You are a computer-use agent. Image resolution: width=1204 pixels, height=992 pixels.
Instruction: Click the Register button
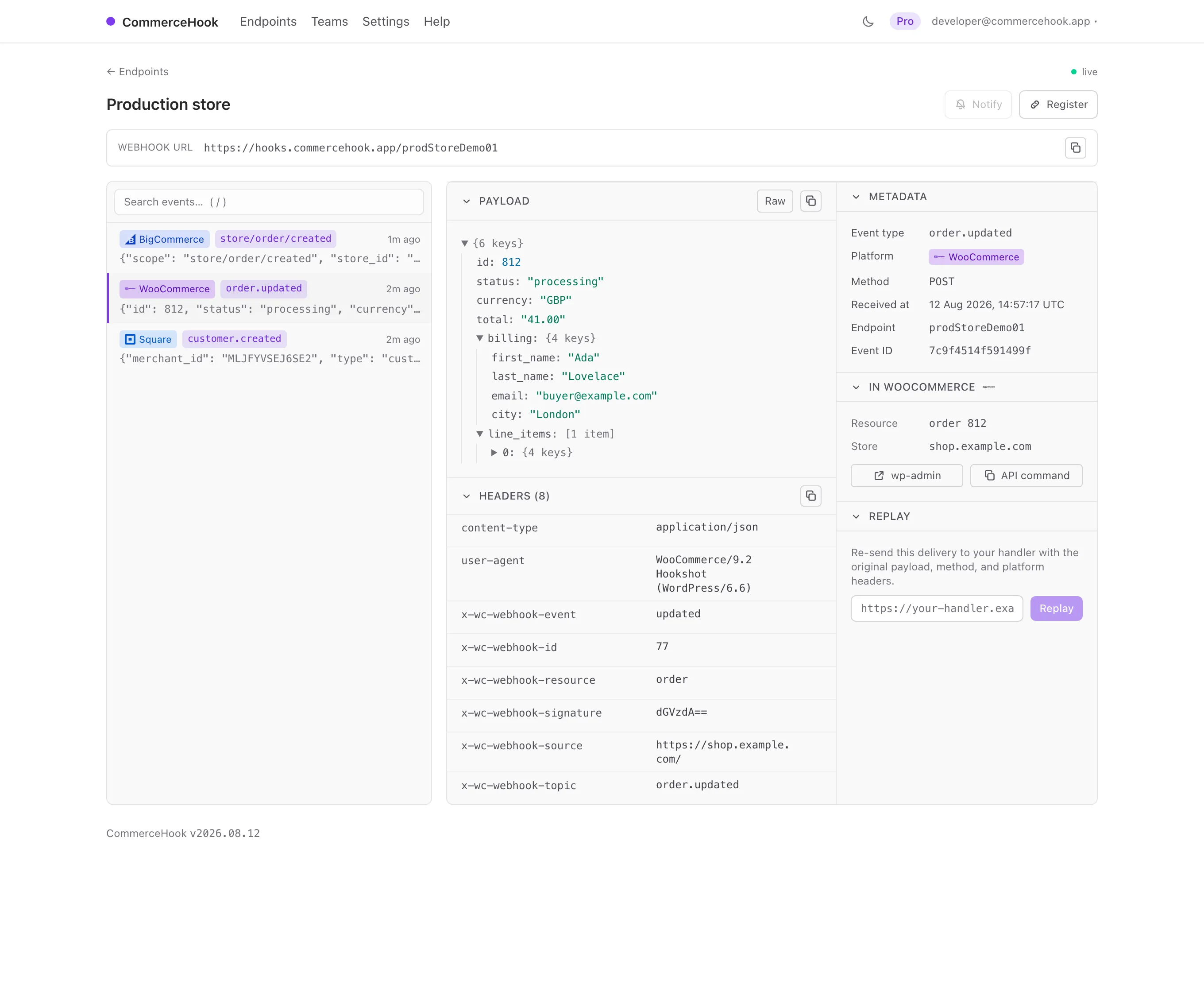[1058, 105]
